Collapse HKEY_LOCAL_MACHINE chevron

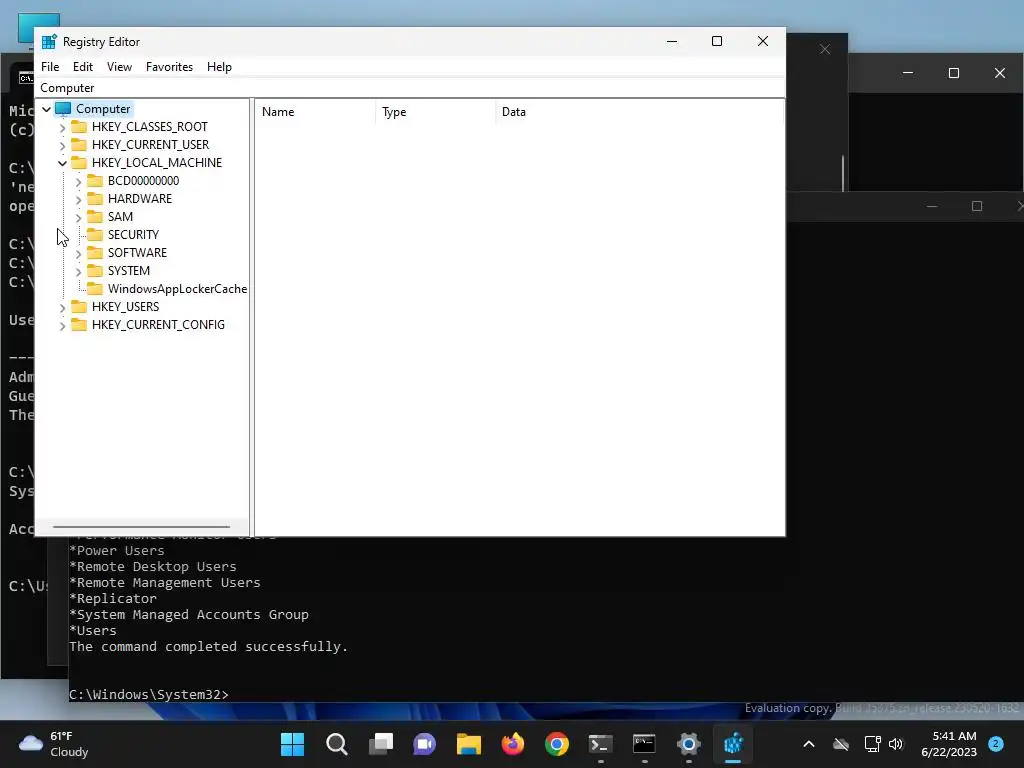[63, 163]
